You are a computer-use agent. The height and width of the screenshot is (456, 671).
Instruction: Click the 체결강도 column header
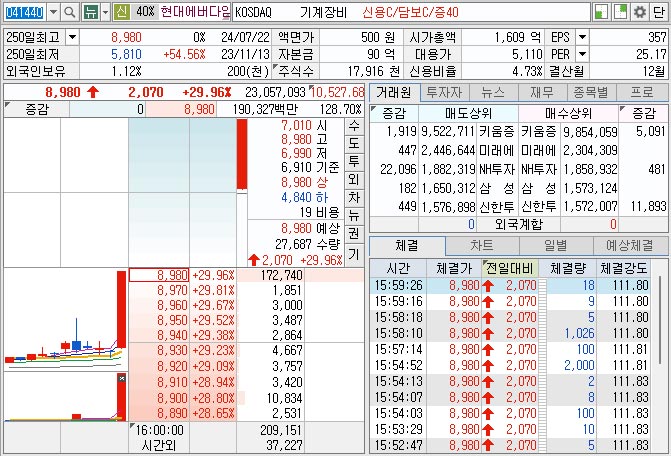pos(624,268)
